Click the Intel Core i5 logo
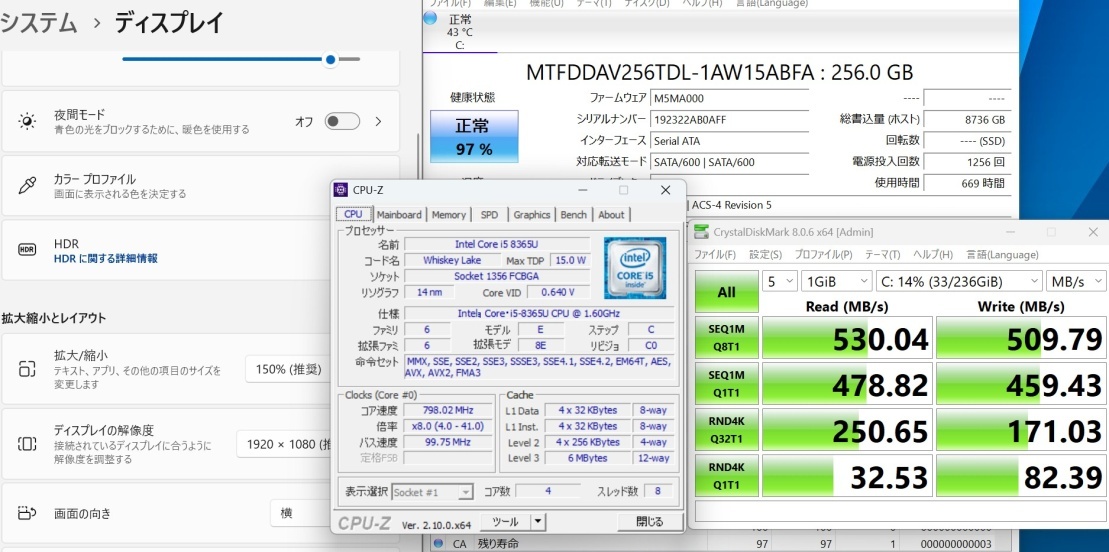1109x552 pixels. point(634,268)
